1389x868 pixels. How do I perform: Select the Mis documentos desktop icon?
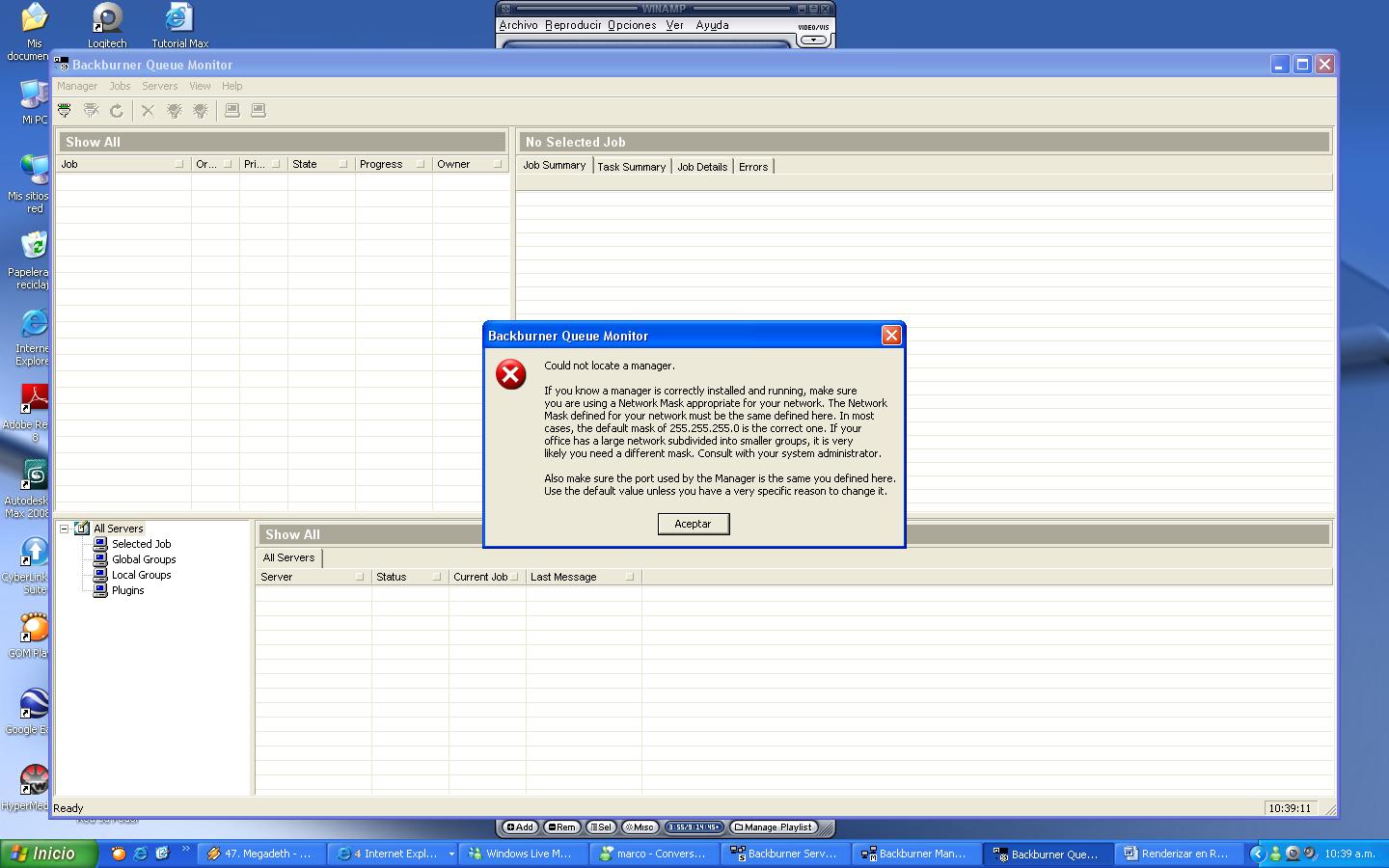(34, 32)
